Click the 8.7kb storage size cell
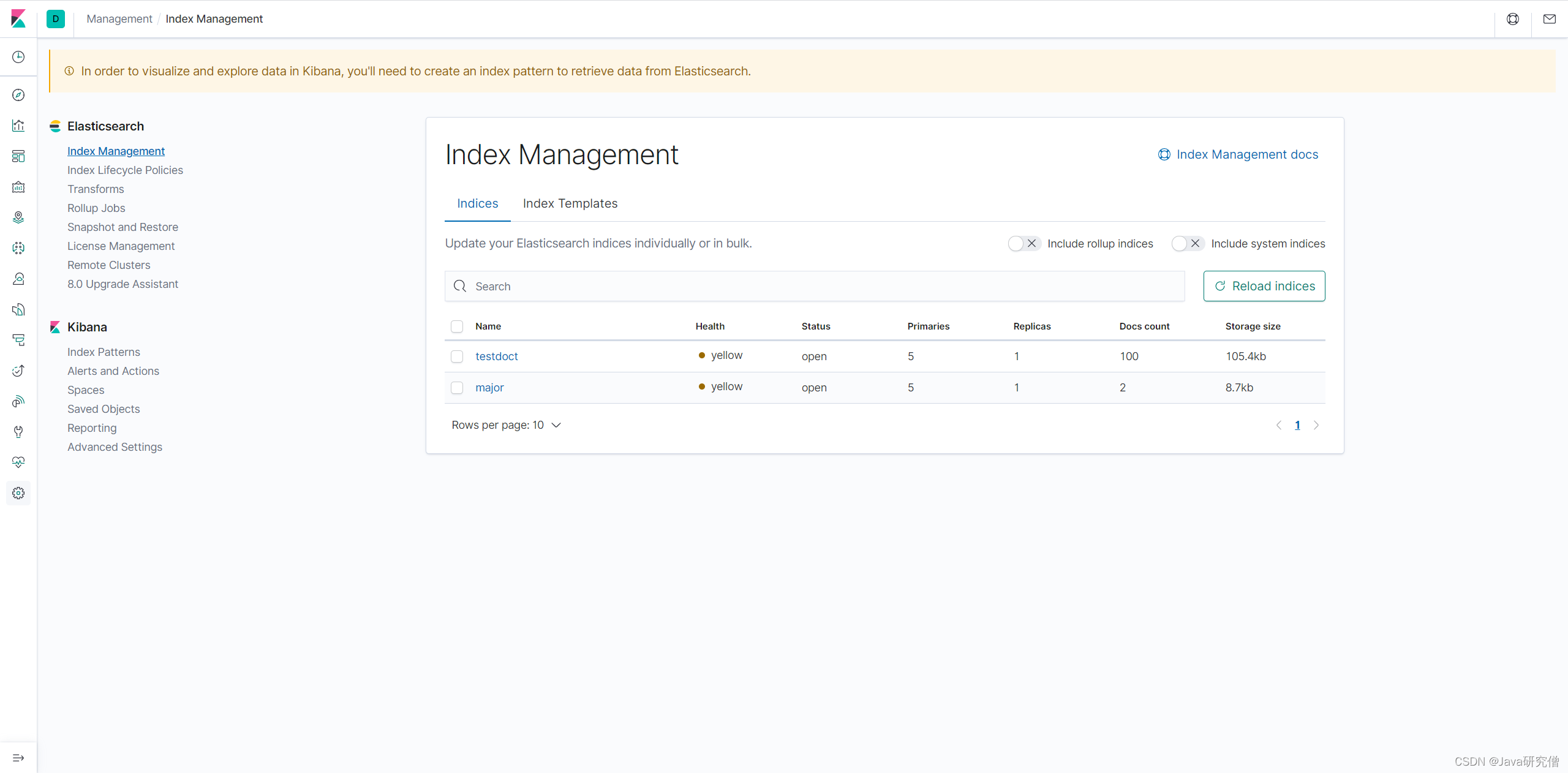This screenshot has height=773, width=1568. pos(1239,388)
